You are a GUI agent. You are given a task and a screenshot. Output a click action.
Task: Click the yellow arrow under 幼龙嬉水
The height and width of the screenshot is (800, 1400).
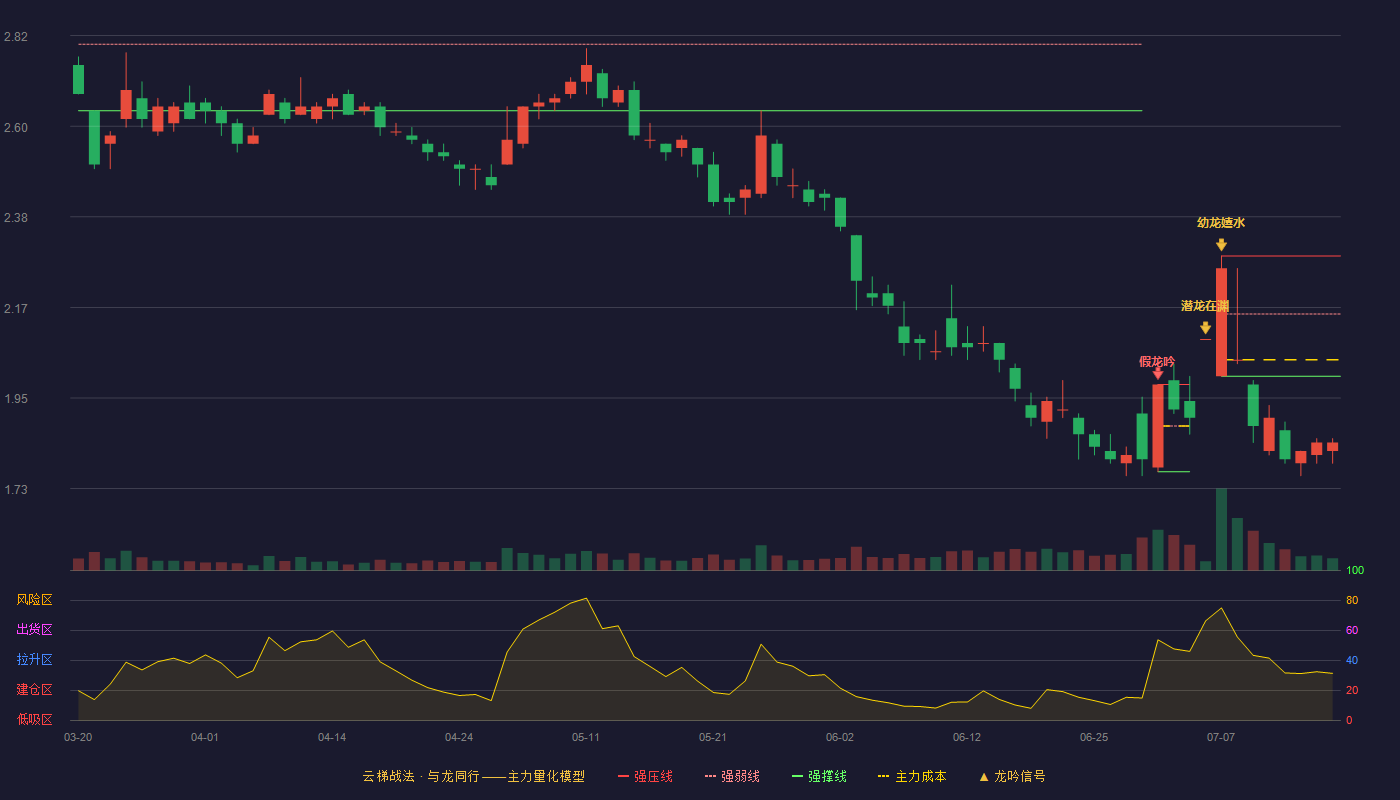[x=1221, y=244]
